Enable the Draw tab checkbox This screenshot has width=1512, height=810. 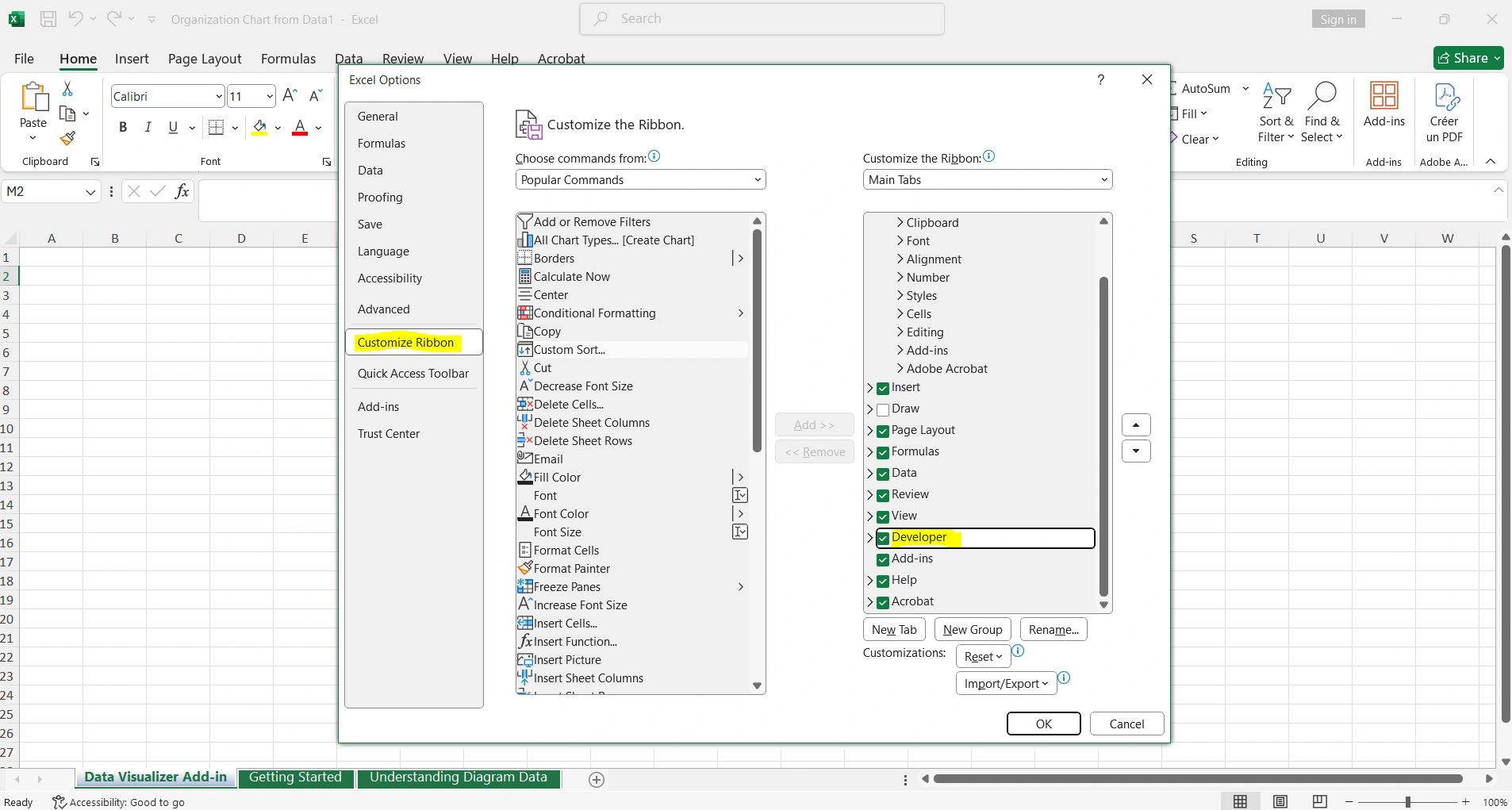click(883, 410)
